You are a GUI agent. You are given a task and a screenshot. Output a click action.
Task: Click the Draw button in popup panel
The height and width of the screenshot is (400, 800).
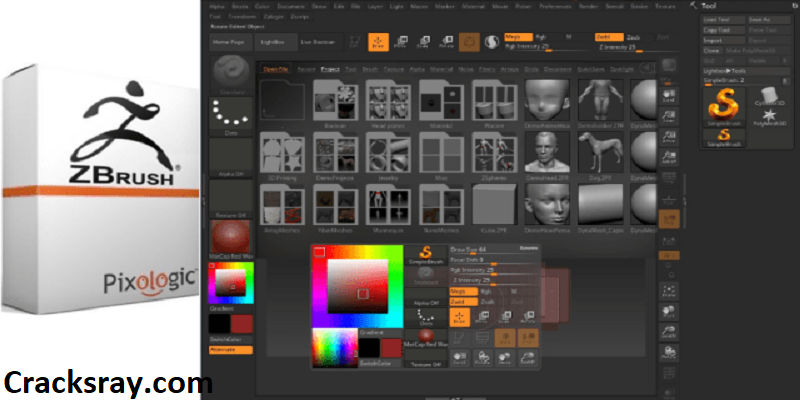pyautogui.click(x=460, y=317)
